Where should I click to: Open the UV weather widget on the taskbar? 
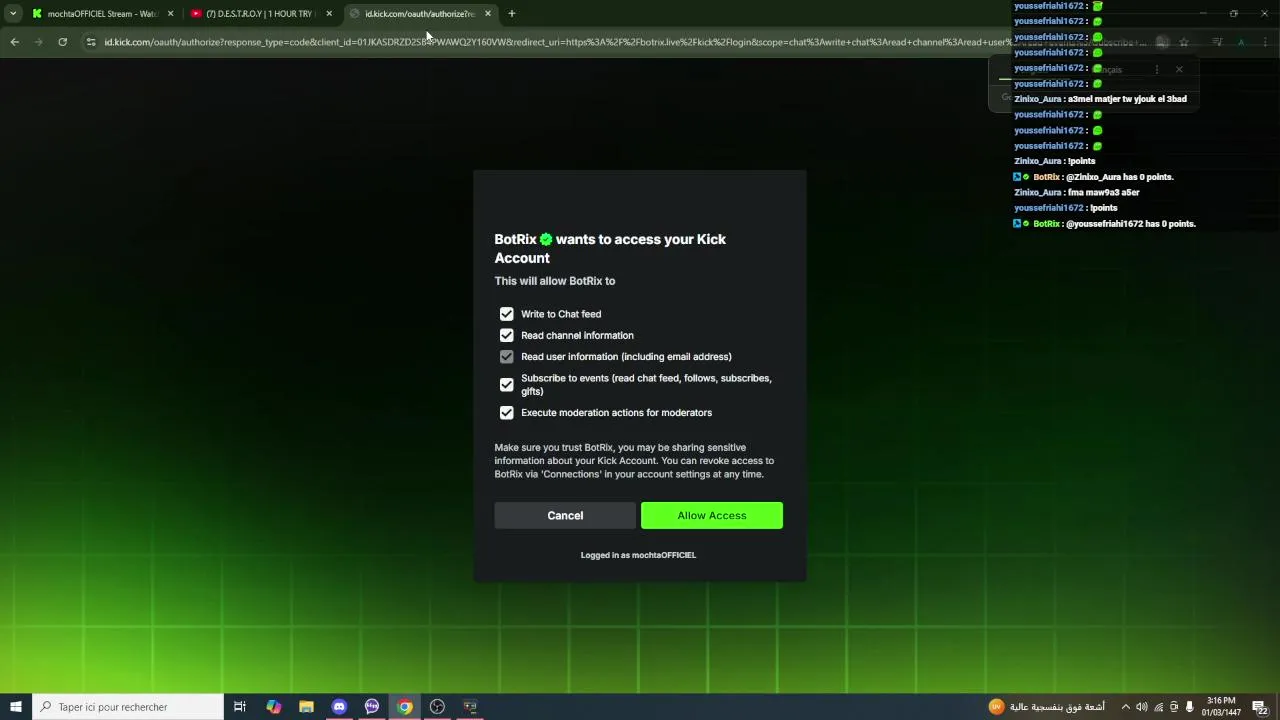tap(1047, 707)
